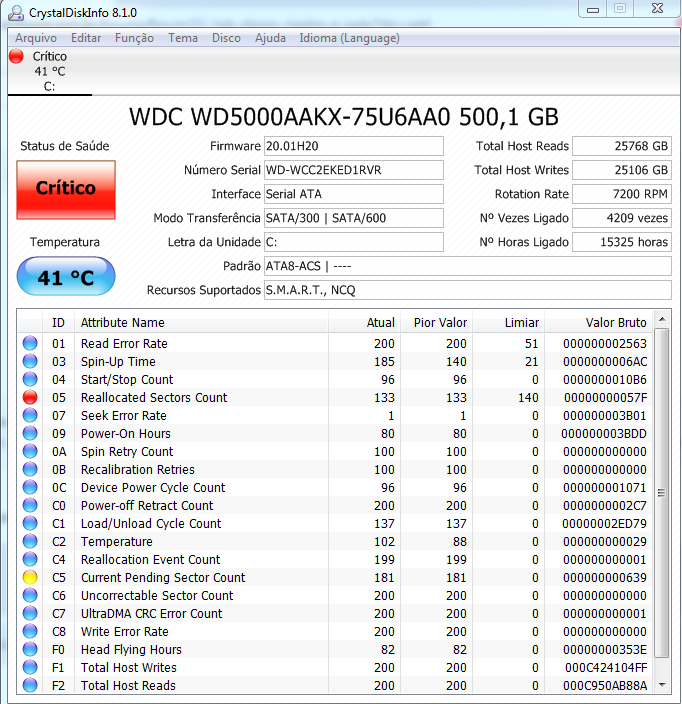Click the Total Host Reads value 25768 GB

tap(622, 146)
